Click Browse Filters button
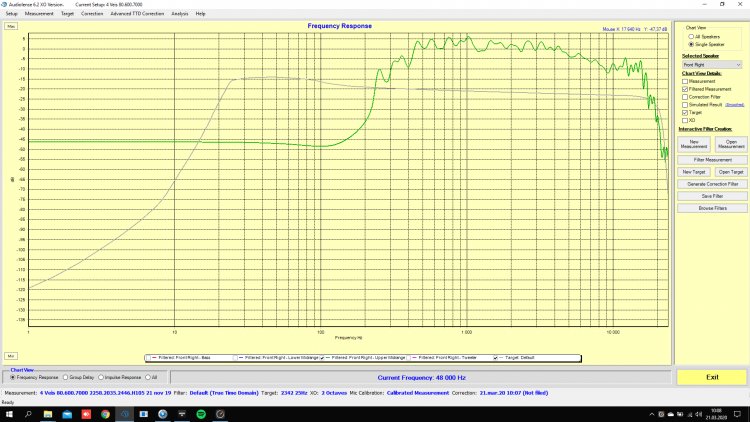This screenshot has height=422, width=750. click(712, 208)
